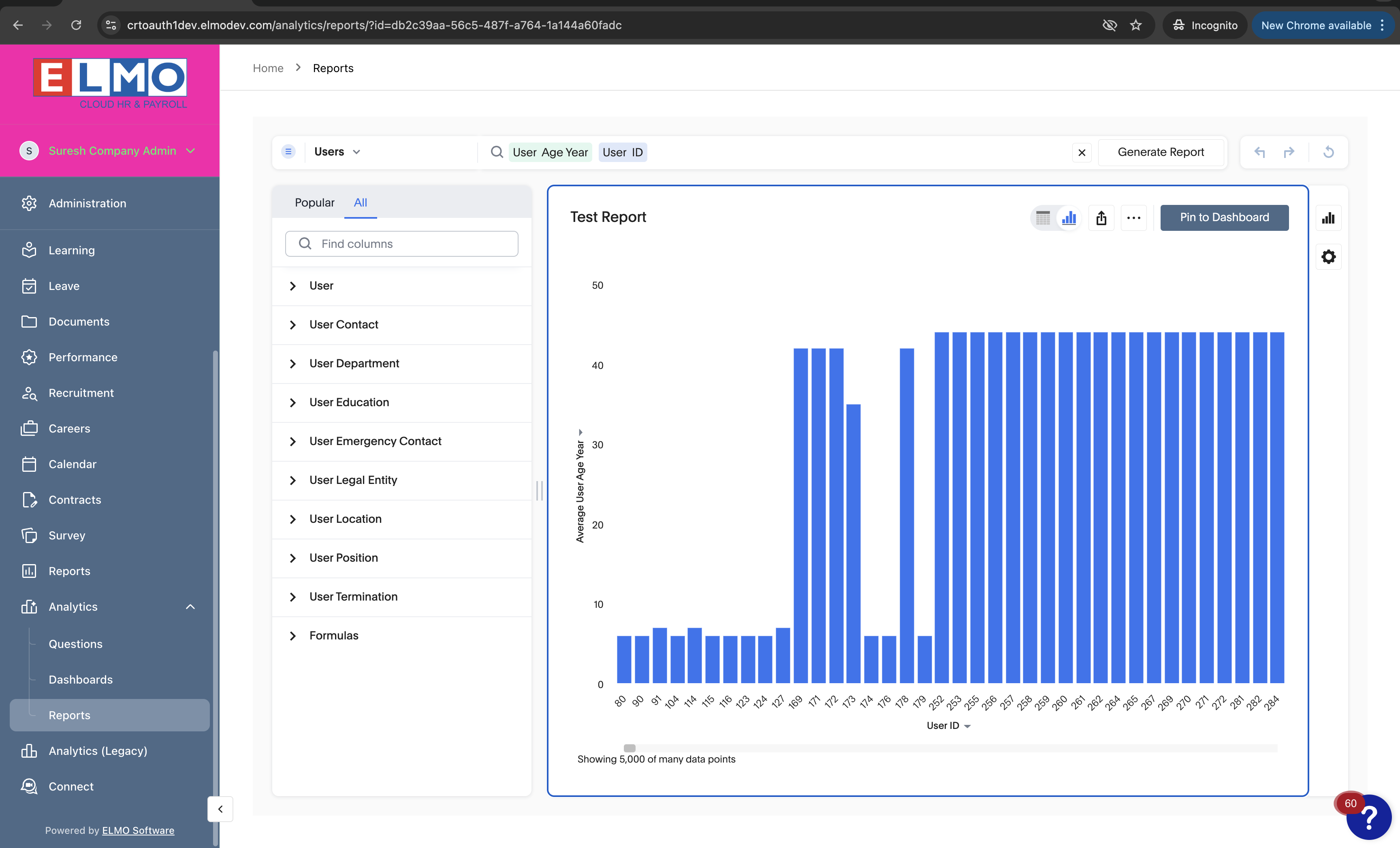Clear the search query with the X button
The width and height of the screenshot is (1400, 848).
(1082, 152)
